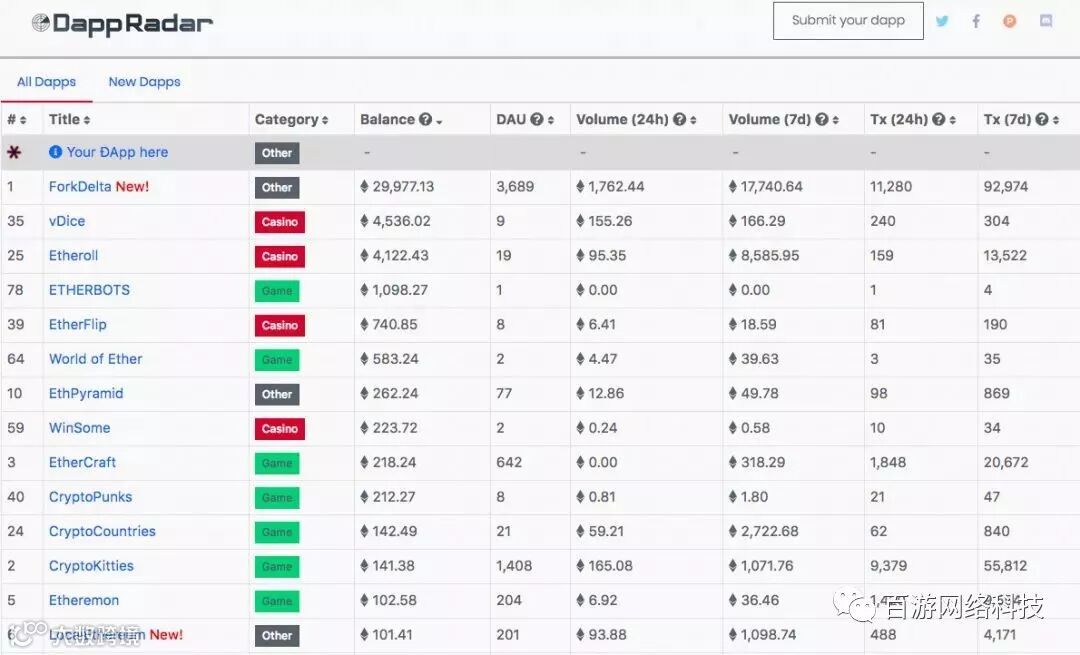Click Casino badge in EtherFlip row

pos(280,325)
